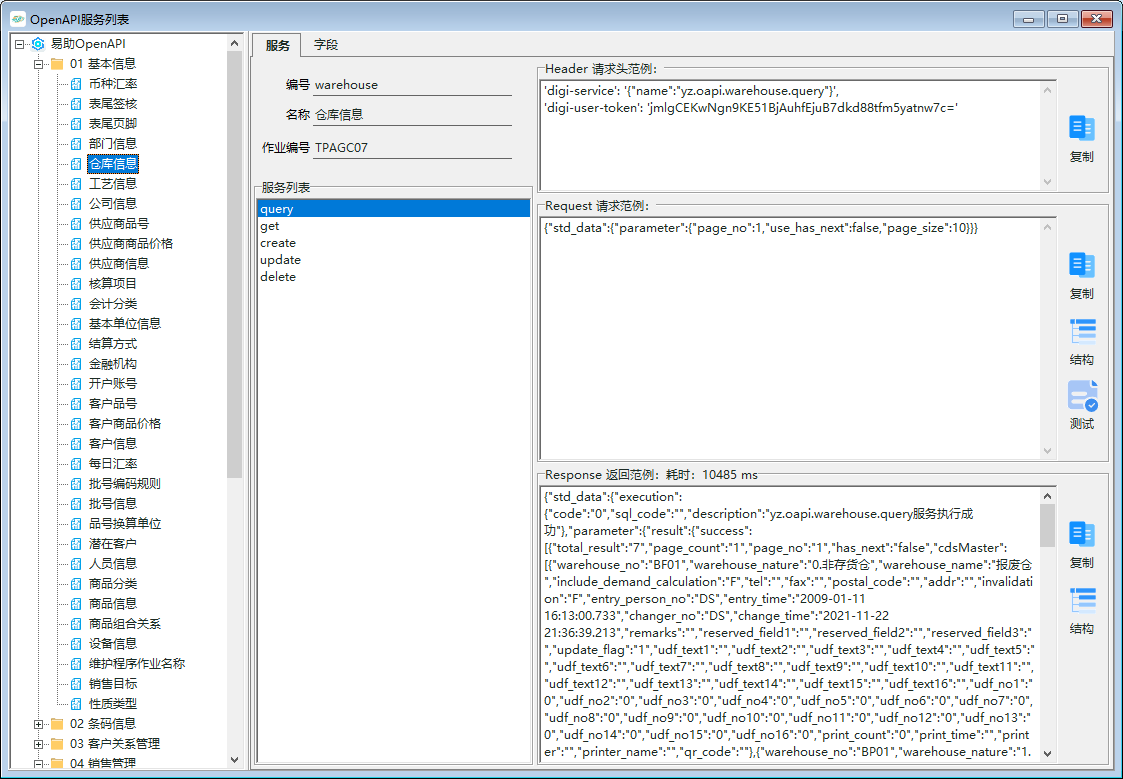Select the delete service entry
This screenshot has height=779, width=1123.
(x=278, y=277)
